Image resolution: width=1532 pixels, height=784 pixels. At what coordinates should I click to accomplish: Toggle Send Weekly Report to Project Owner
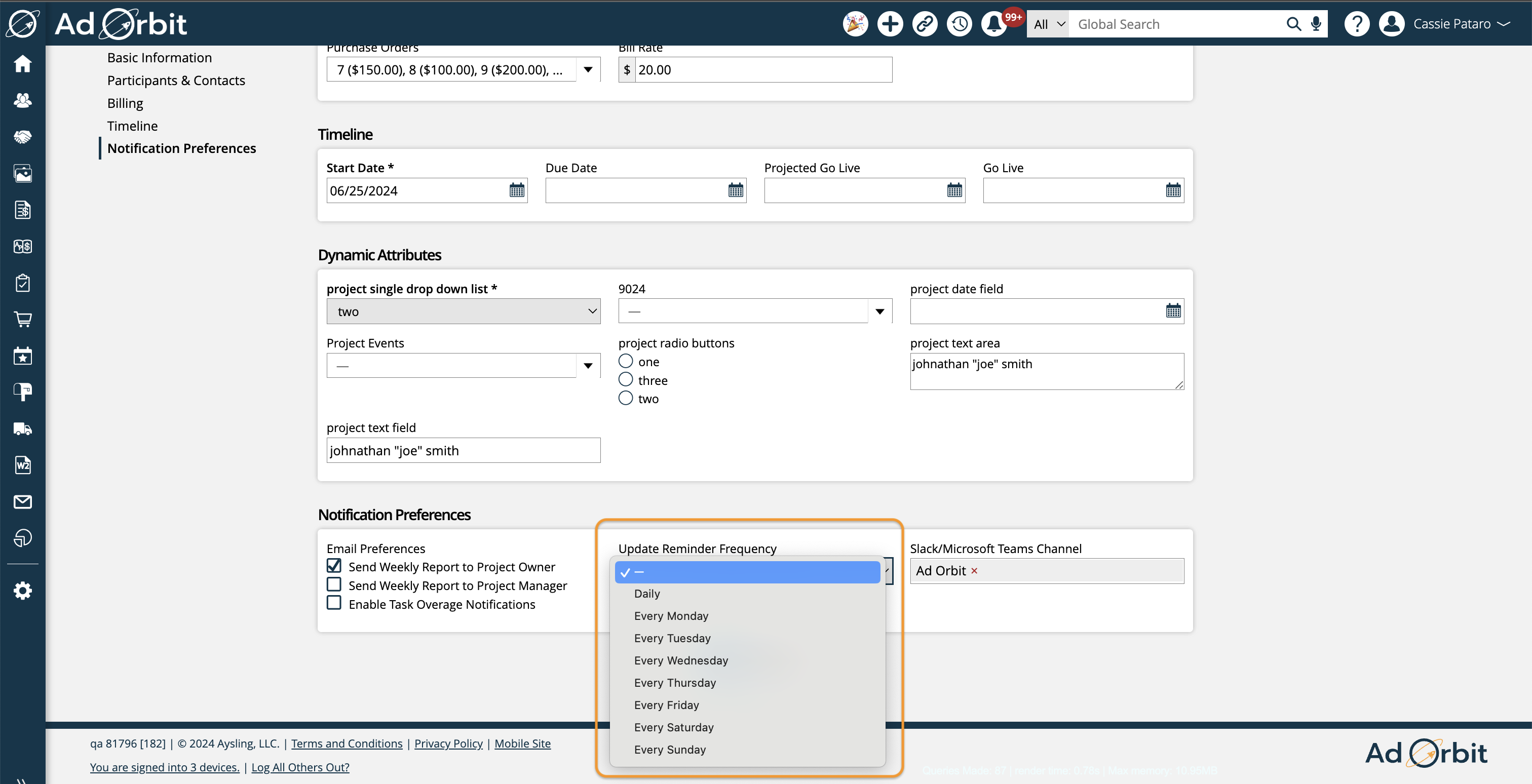point(335,566)
